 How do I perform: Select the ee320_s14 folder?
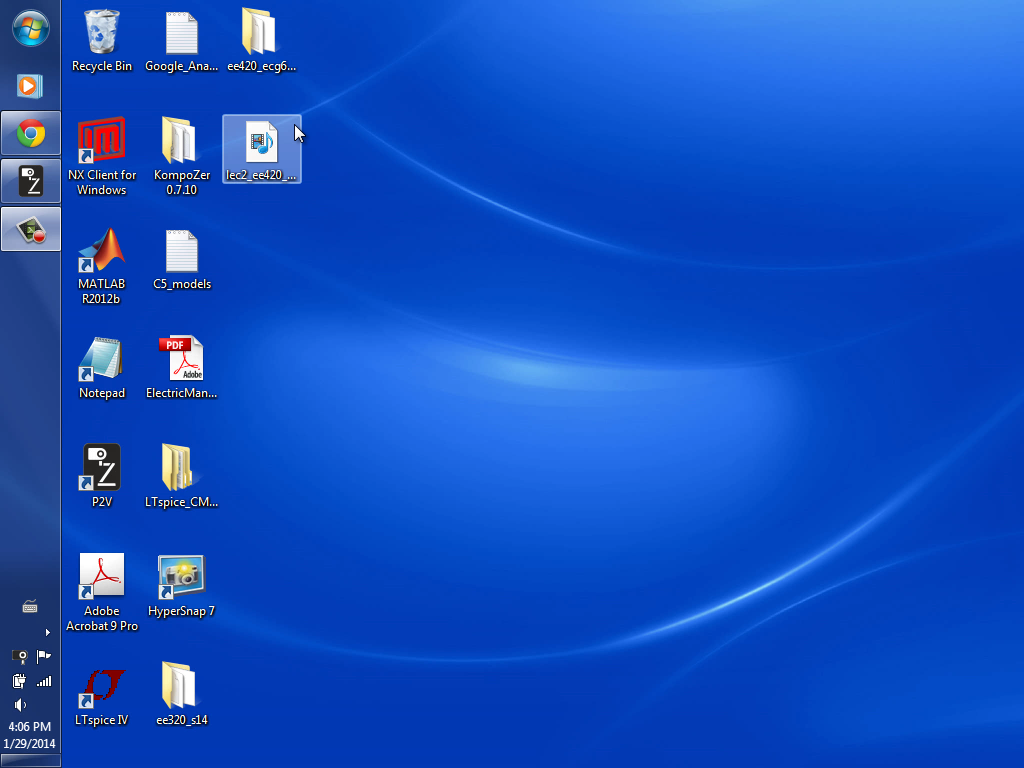click(182, 695)
